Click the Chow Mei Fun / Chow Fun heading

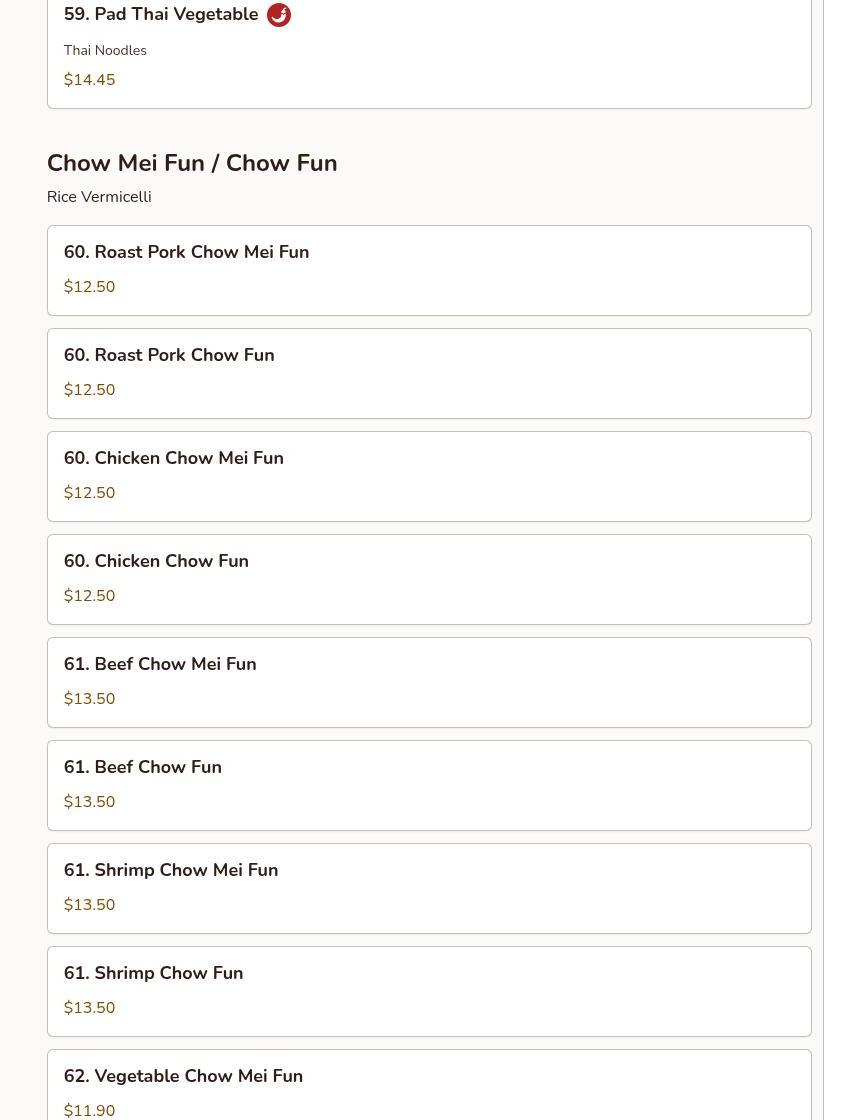[x=192, y=163]
